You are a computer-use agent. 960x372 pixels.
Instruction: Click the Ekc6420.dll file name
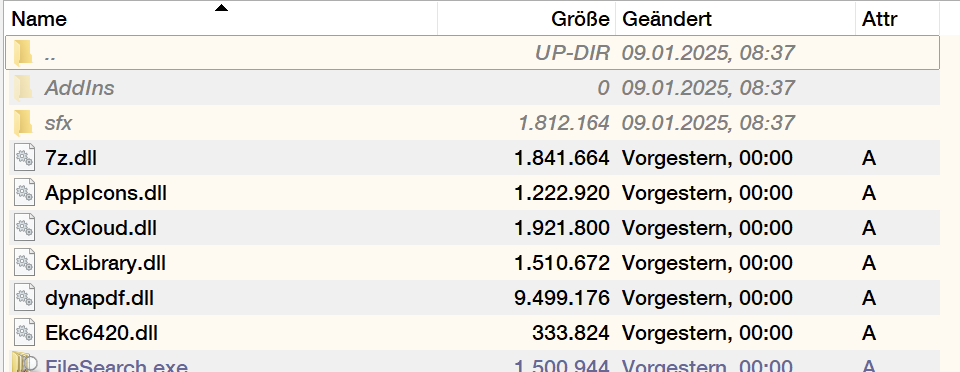pos(102,333)
